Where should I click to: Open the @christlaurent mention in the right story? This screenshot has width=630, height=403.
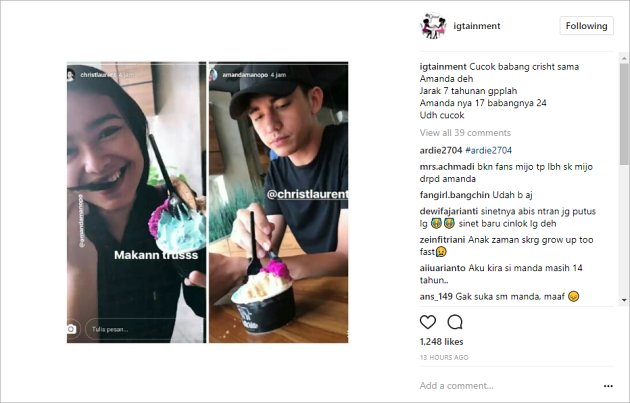coord(307,194)
